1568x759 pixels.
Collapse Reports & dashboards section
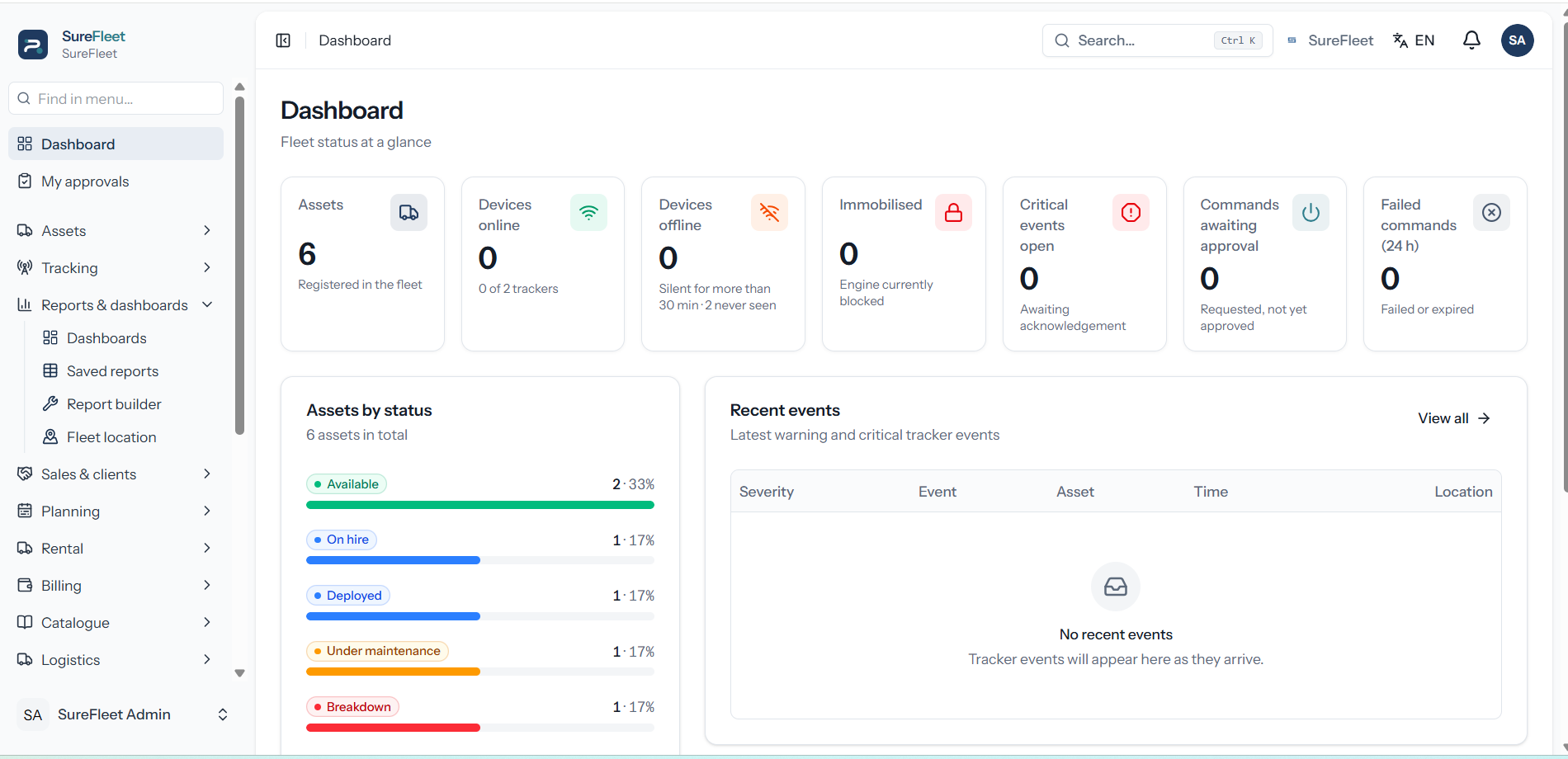[207, 305]
